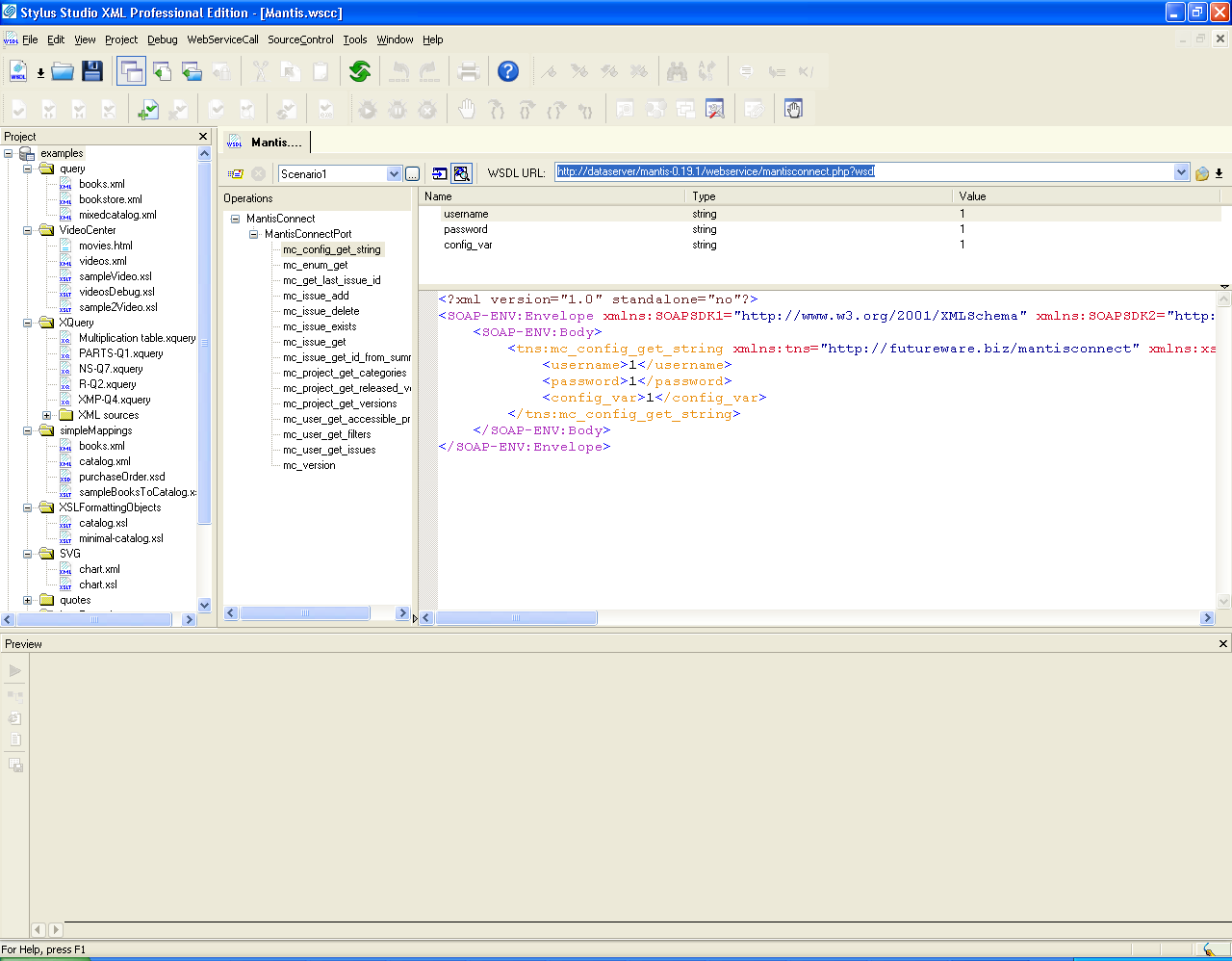This screenshot has height=961, width=1232.
Task: Collapse the MantisConnect operations node
Action: (235, 219)
